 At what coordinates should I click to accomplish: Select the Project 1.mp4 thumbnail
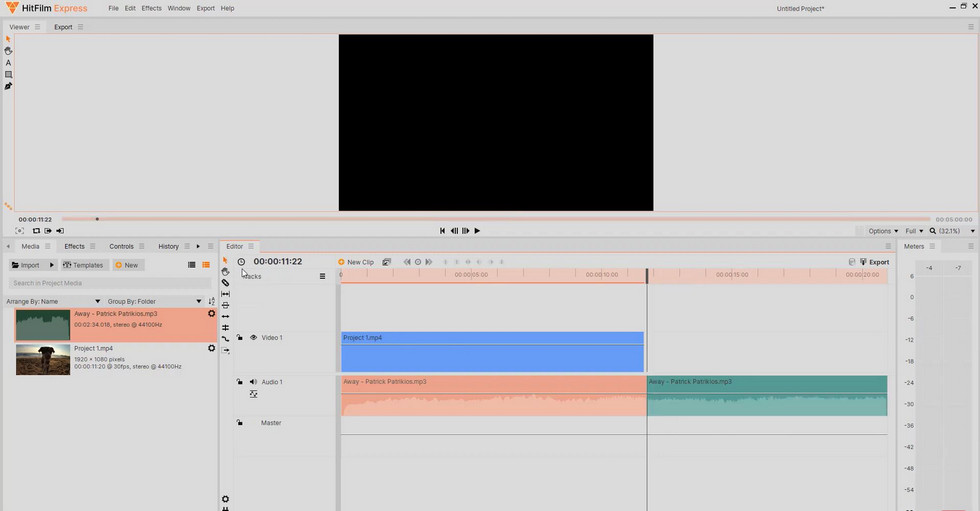[x=43, y=359]
